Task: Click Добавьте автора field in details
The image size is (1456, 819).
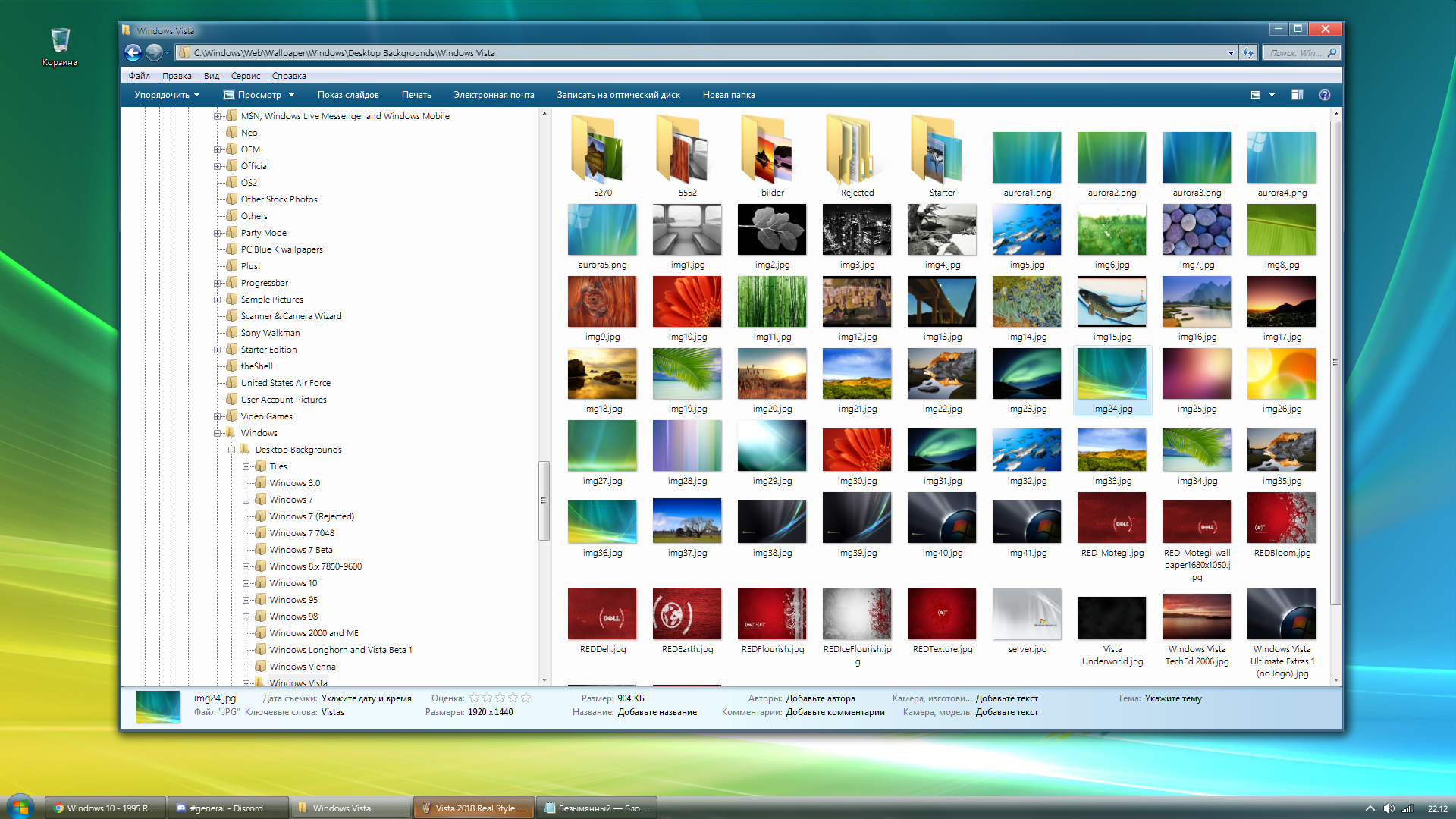Action: coord(821,698)
